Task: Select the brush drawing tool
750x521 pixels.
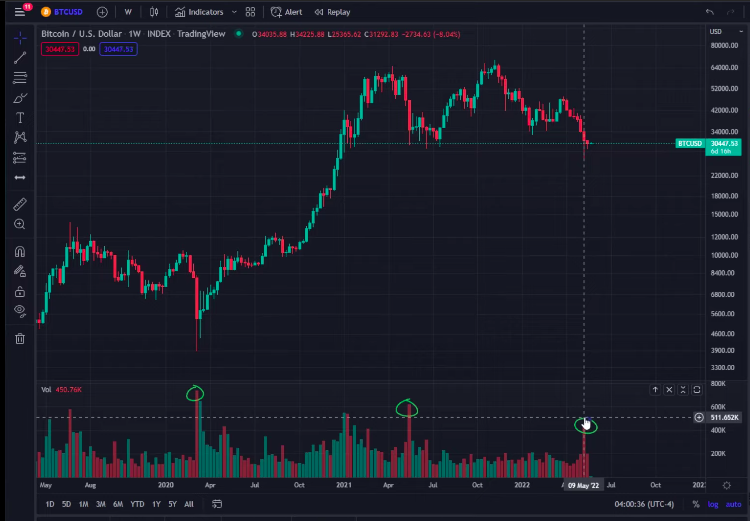Action: (x=20, y=98)
